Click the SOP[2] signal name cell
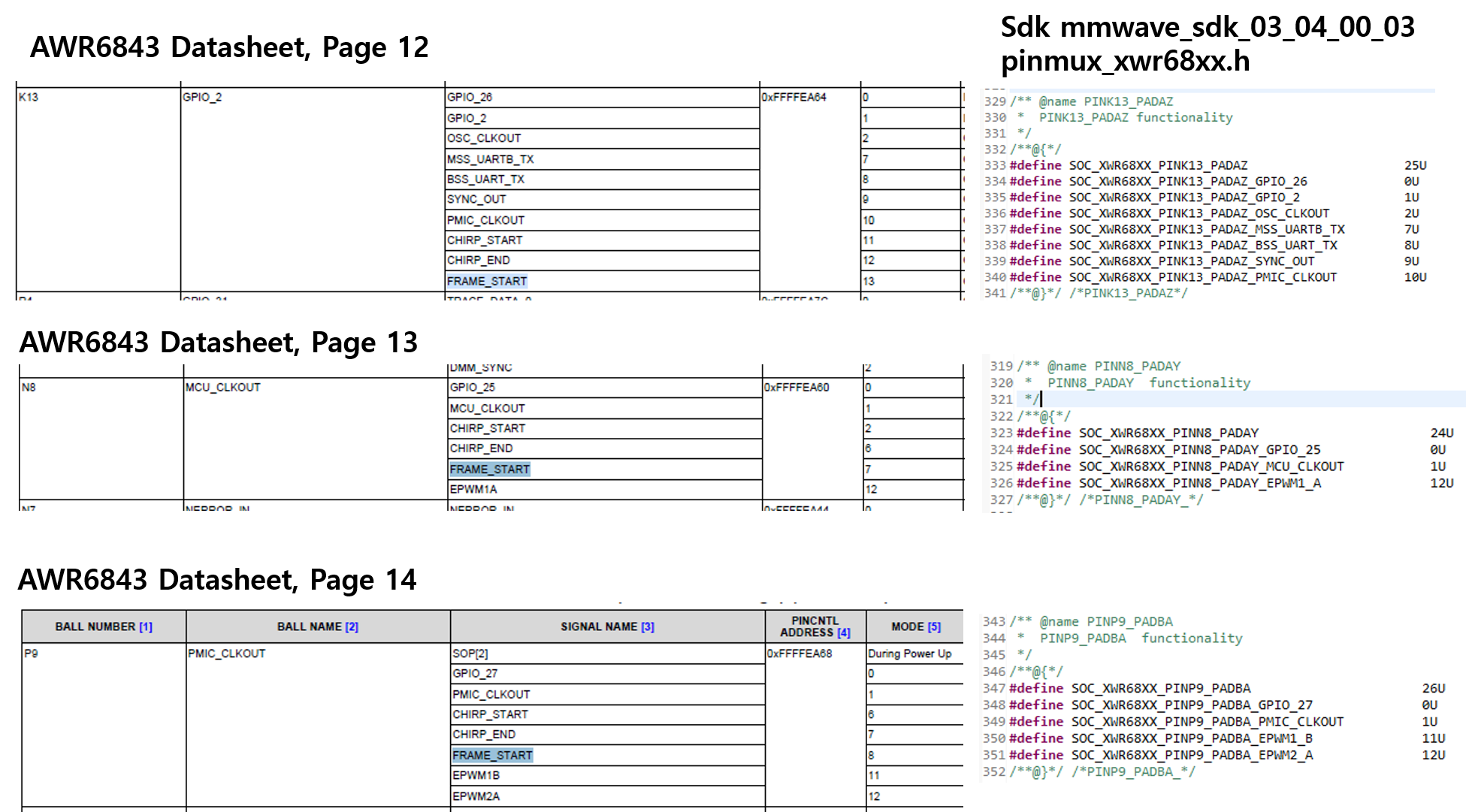 [607, 654]
